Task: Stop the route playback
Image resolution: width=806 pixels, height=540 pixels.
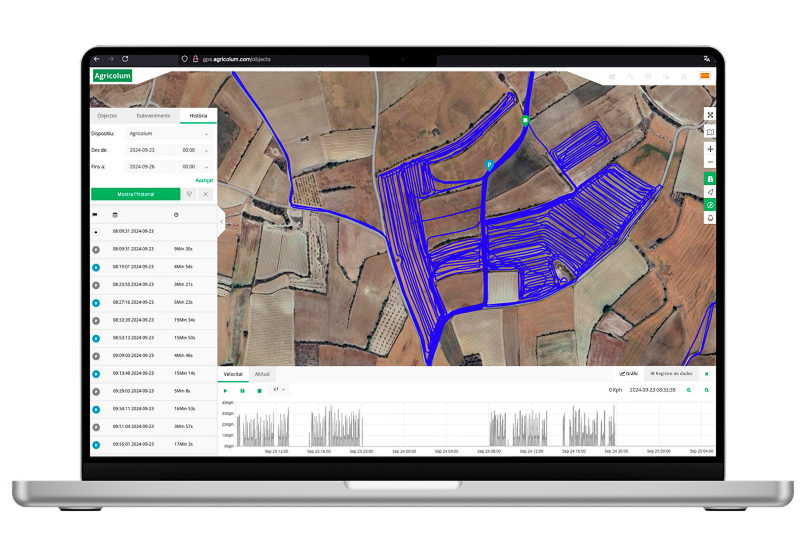Action: pos(259,390)
